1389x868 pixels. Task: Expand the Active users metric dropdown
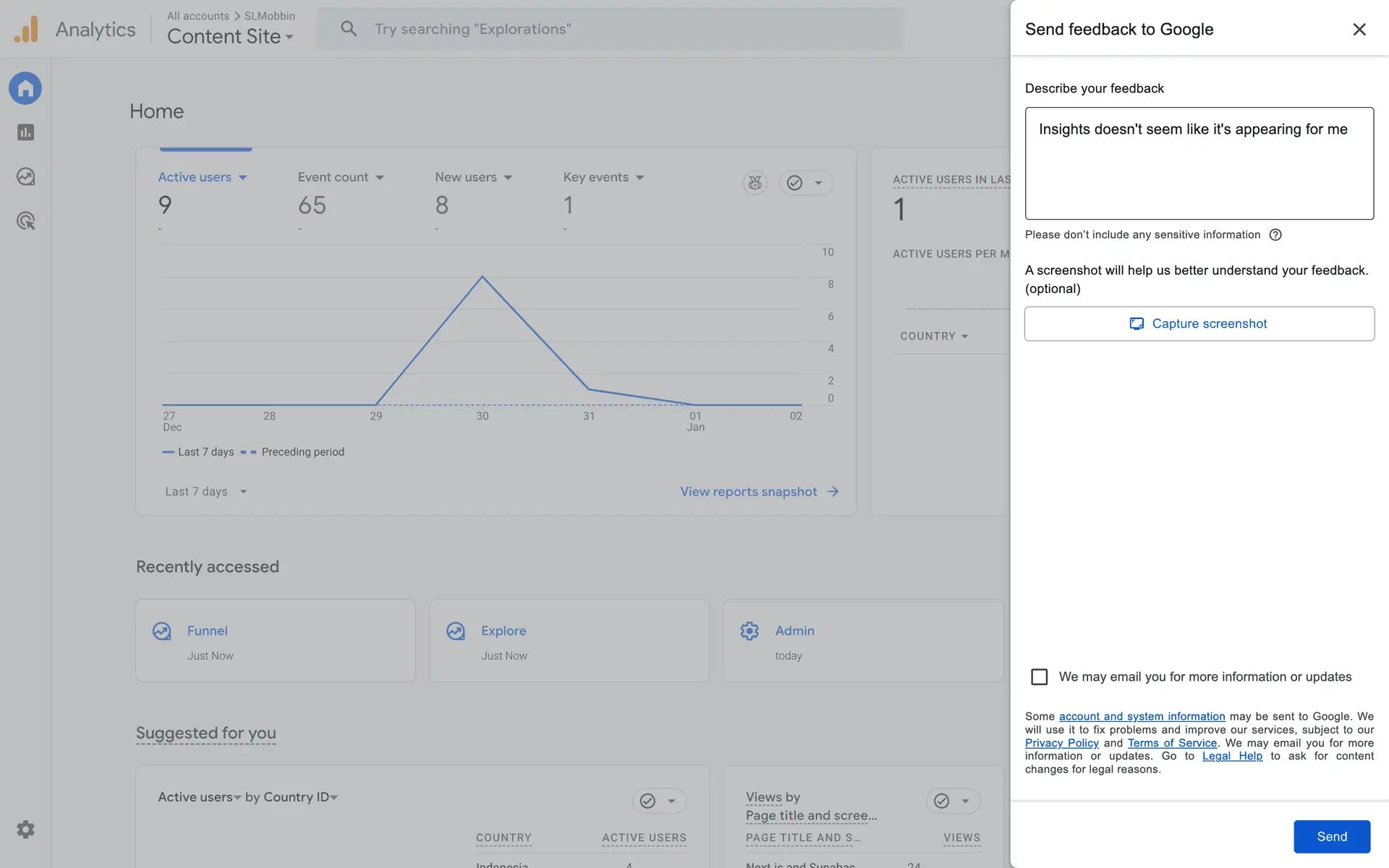pyautogui.click(x=242, y=177)
